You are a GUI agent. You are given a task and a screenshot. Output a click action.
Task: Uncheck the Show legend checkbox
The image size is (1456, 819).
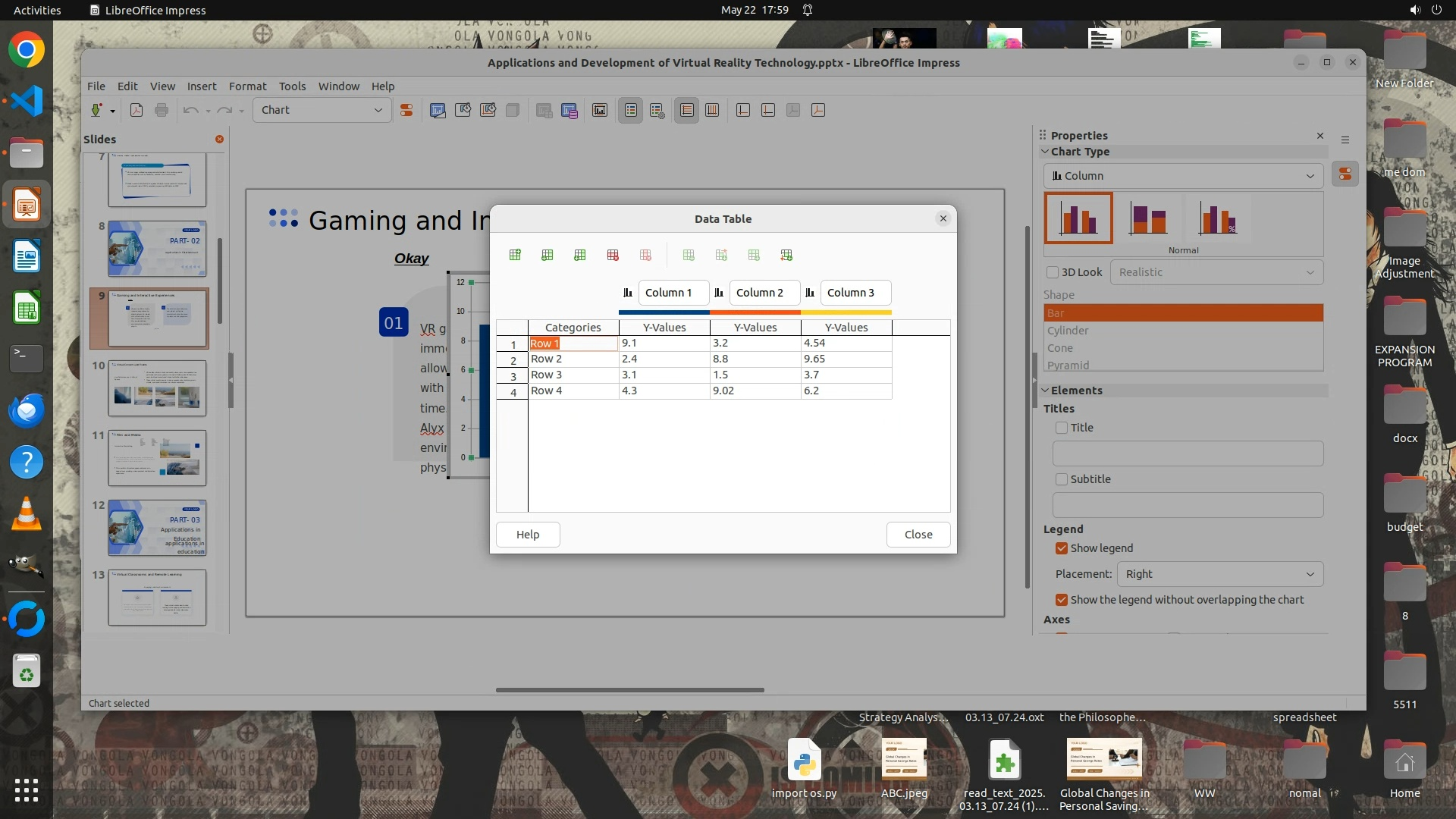1062,548
